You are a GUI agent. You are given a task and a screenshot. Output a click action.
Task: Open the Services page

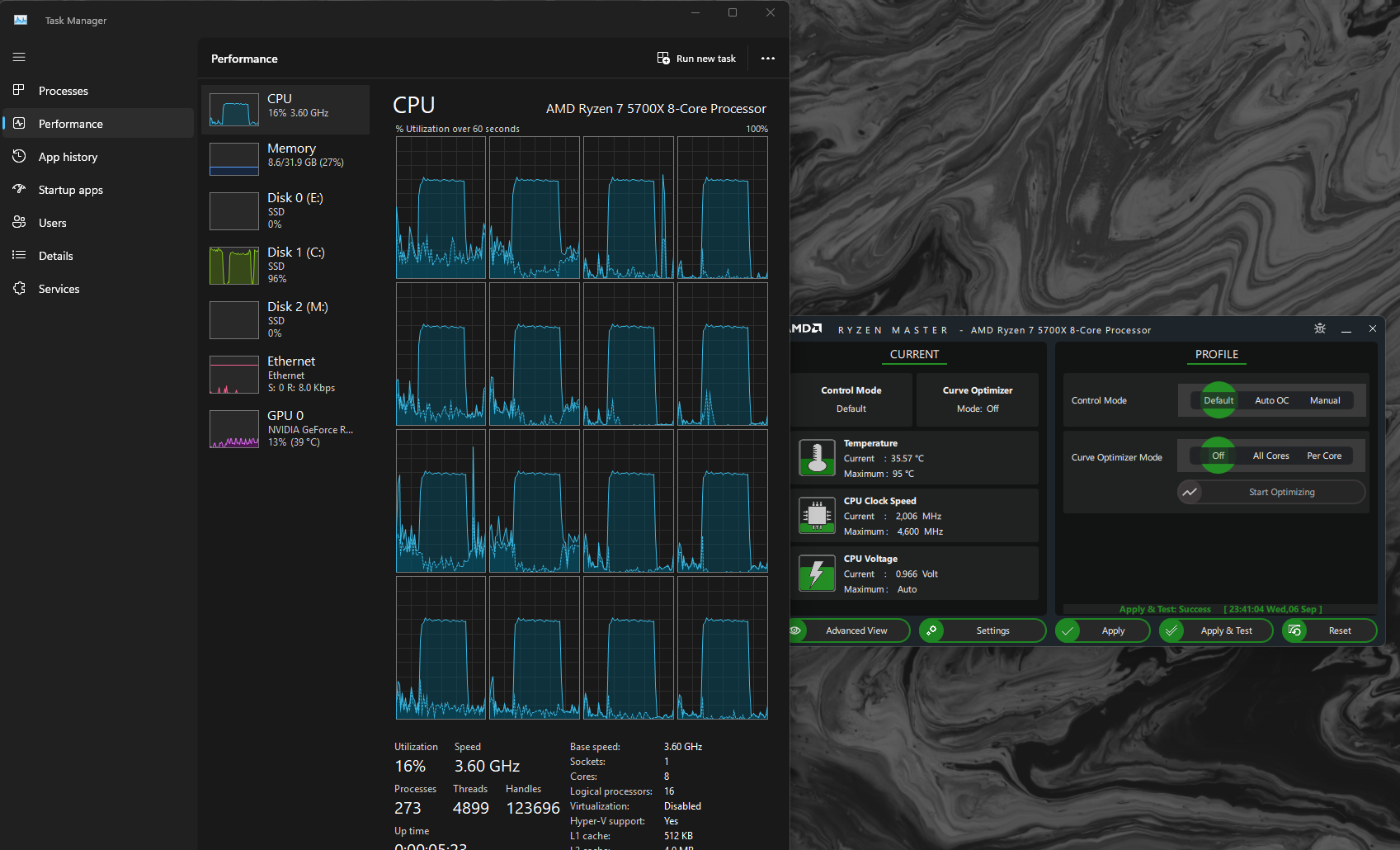click(98, 289)
